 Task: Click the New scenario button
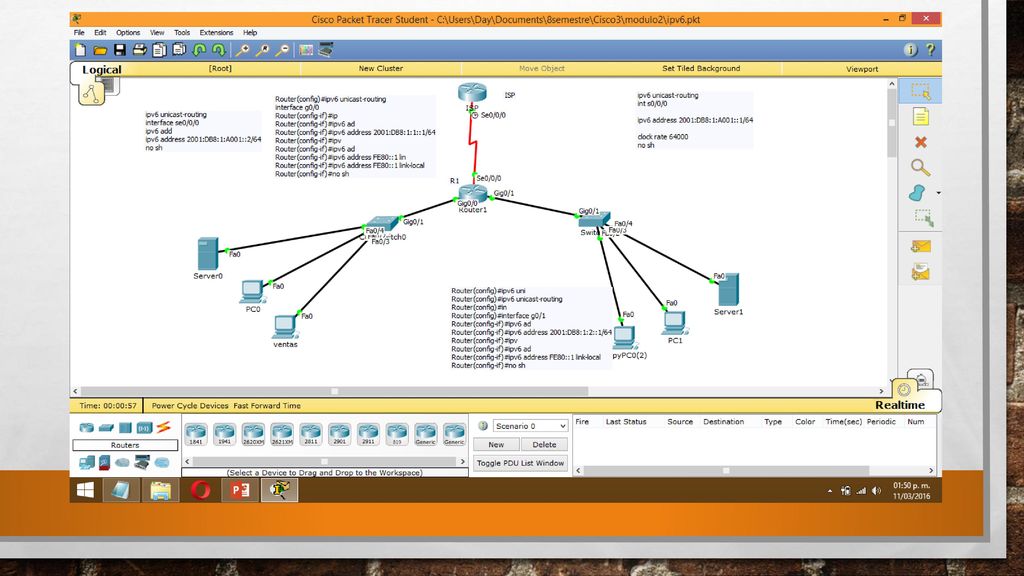click(496, 445)
